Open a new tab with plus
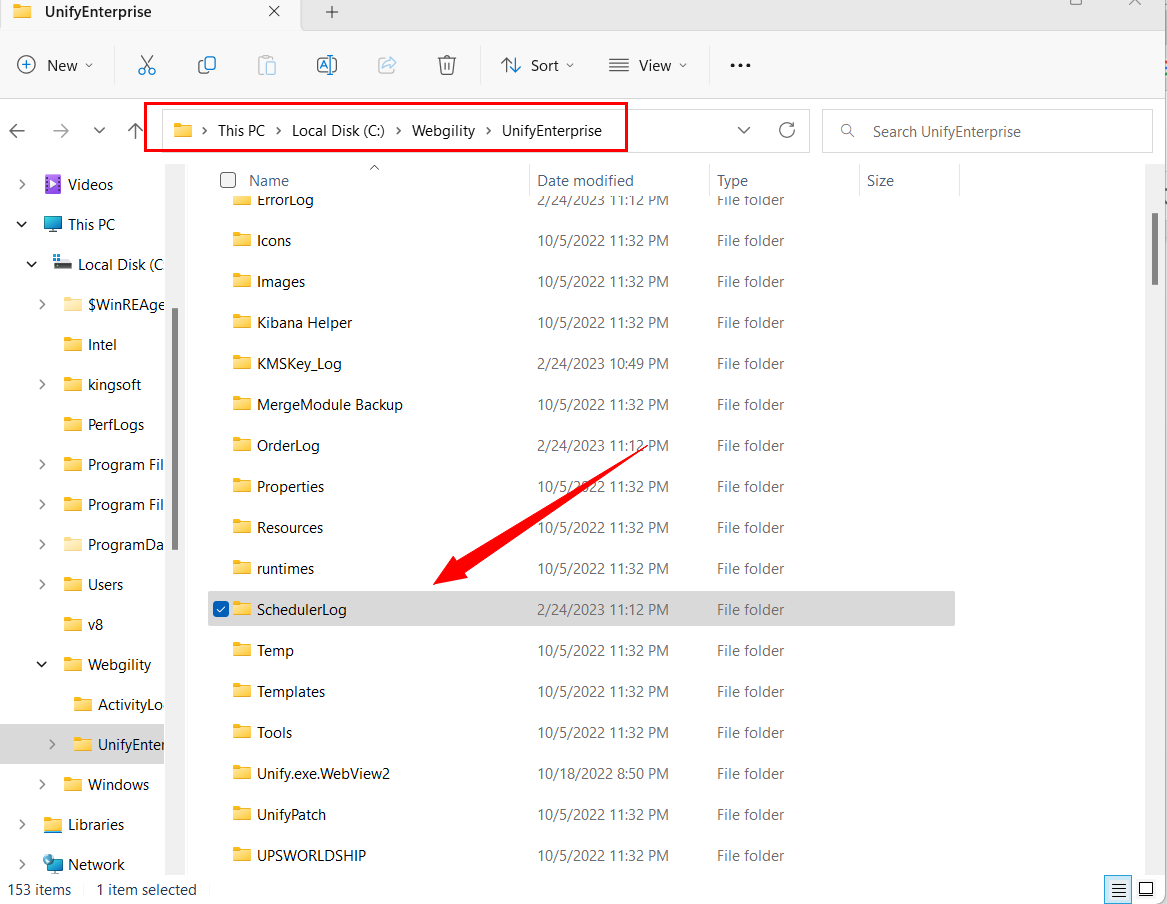Image resolution: width=1167 pixels, height=904 pixels. coord(332,12)
